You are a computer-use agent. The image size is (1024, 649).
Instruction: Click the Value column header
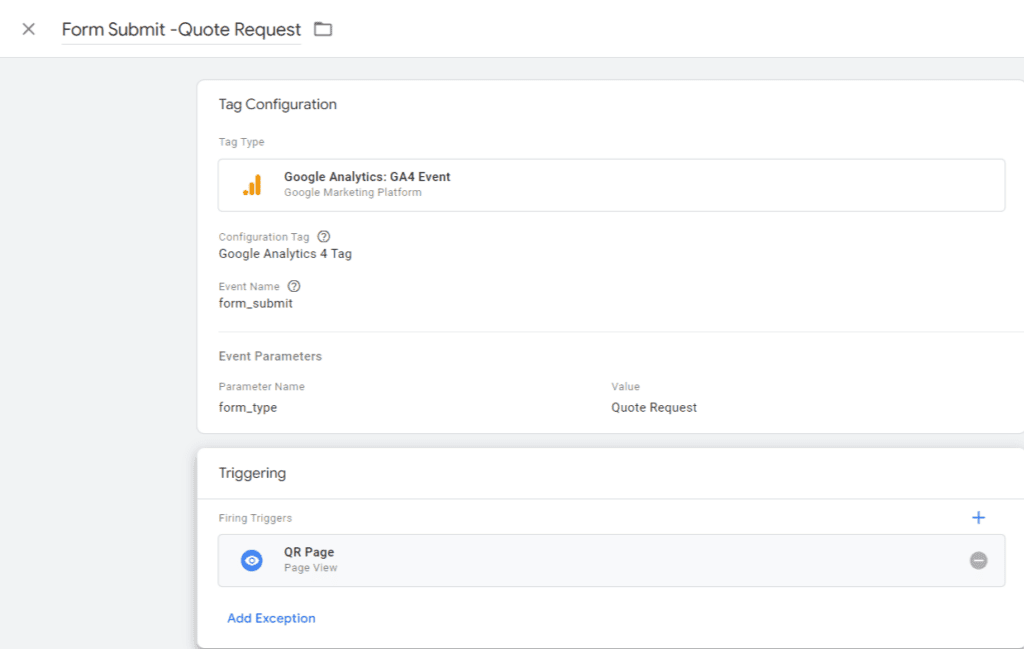625,387
